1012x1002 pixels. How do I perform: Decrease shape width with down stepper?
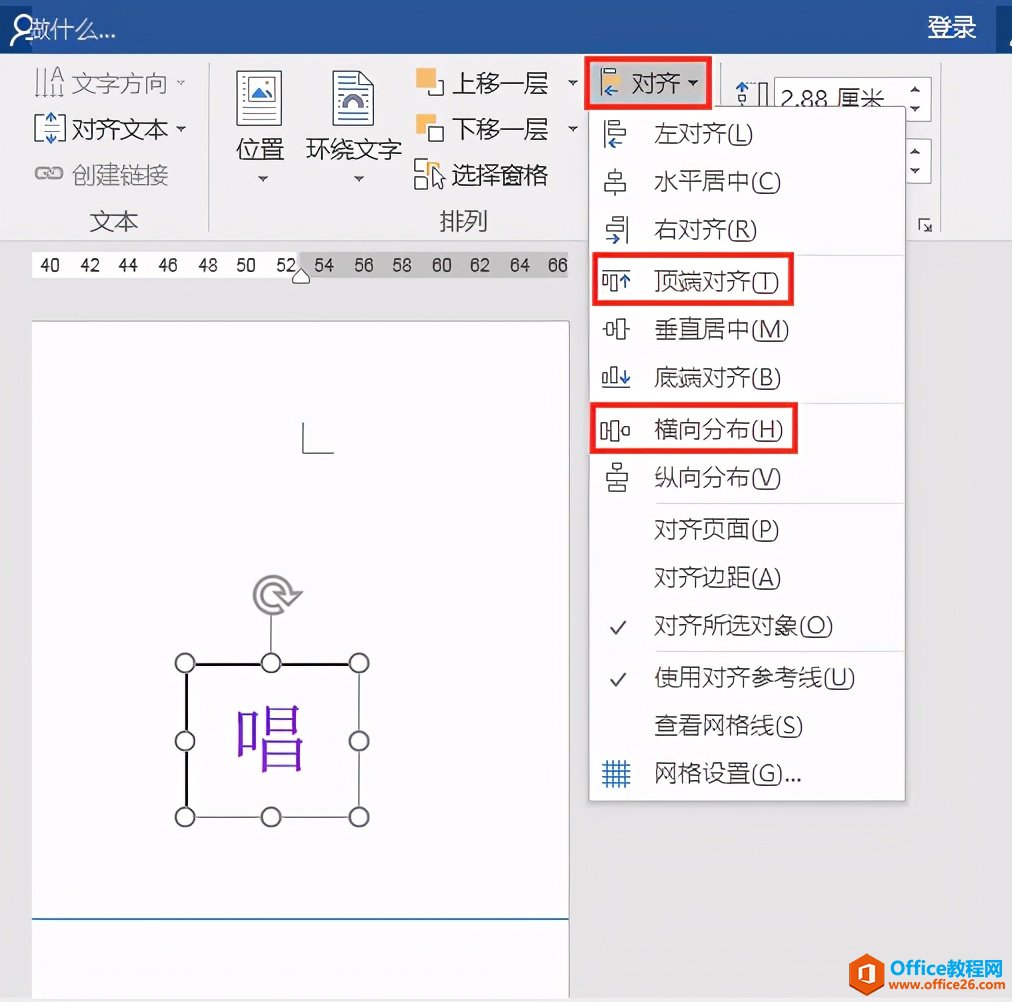[915, 170]
